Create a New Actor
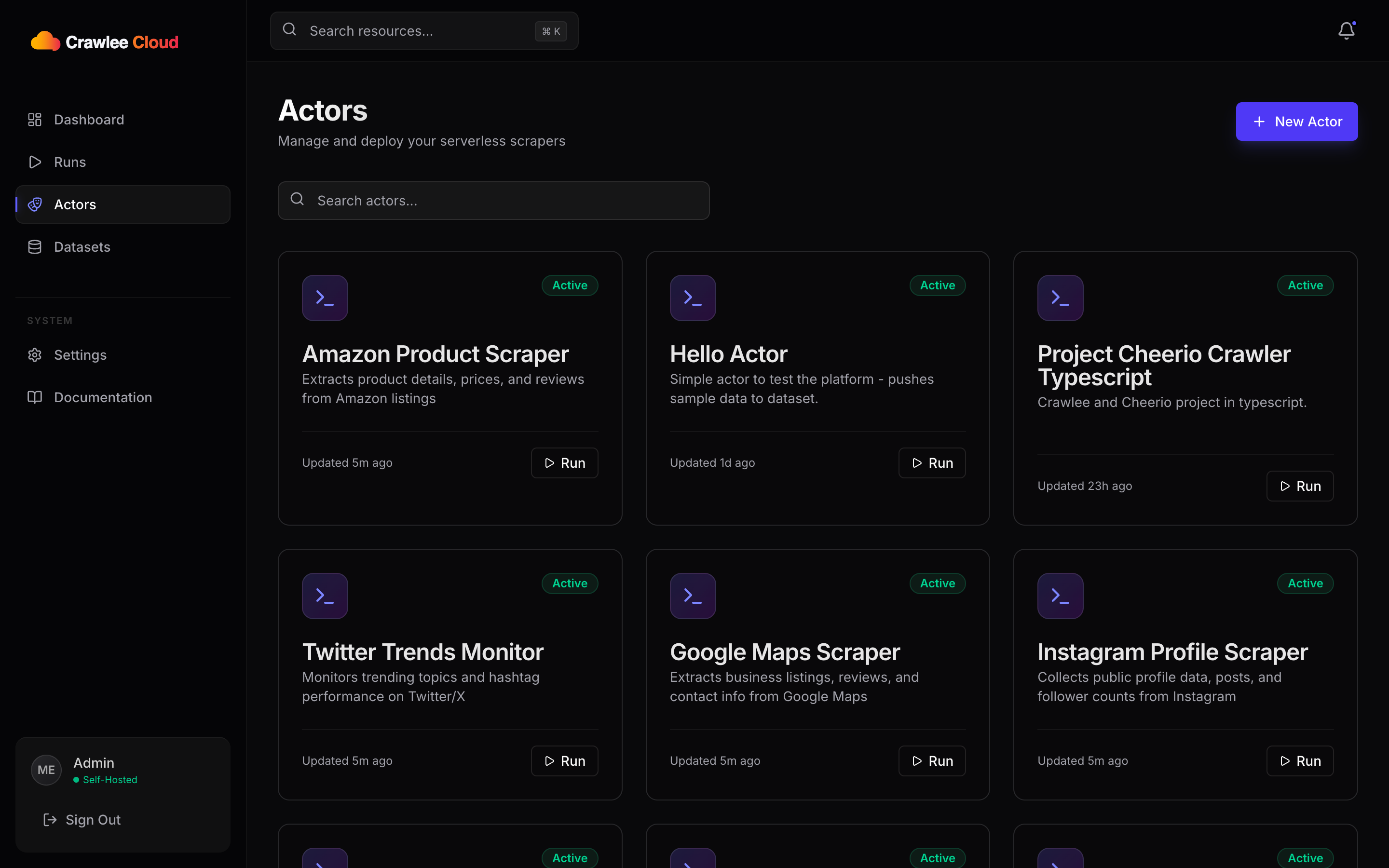 click(1296, 122)
